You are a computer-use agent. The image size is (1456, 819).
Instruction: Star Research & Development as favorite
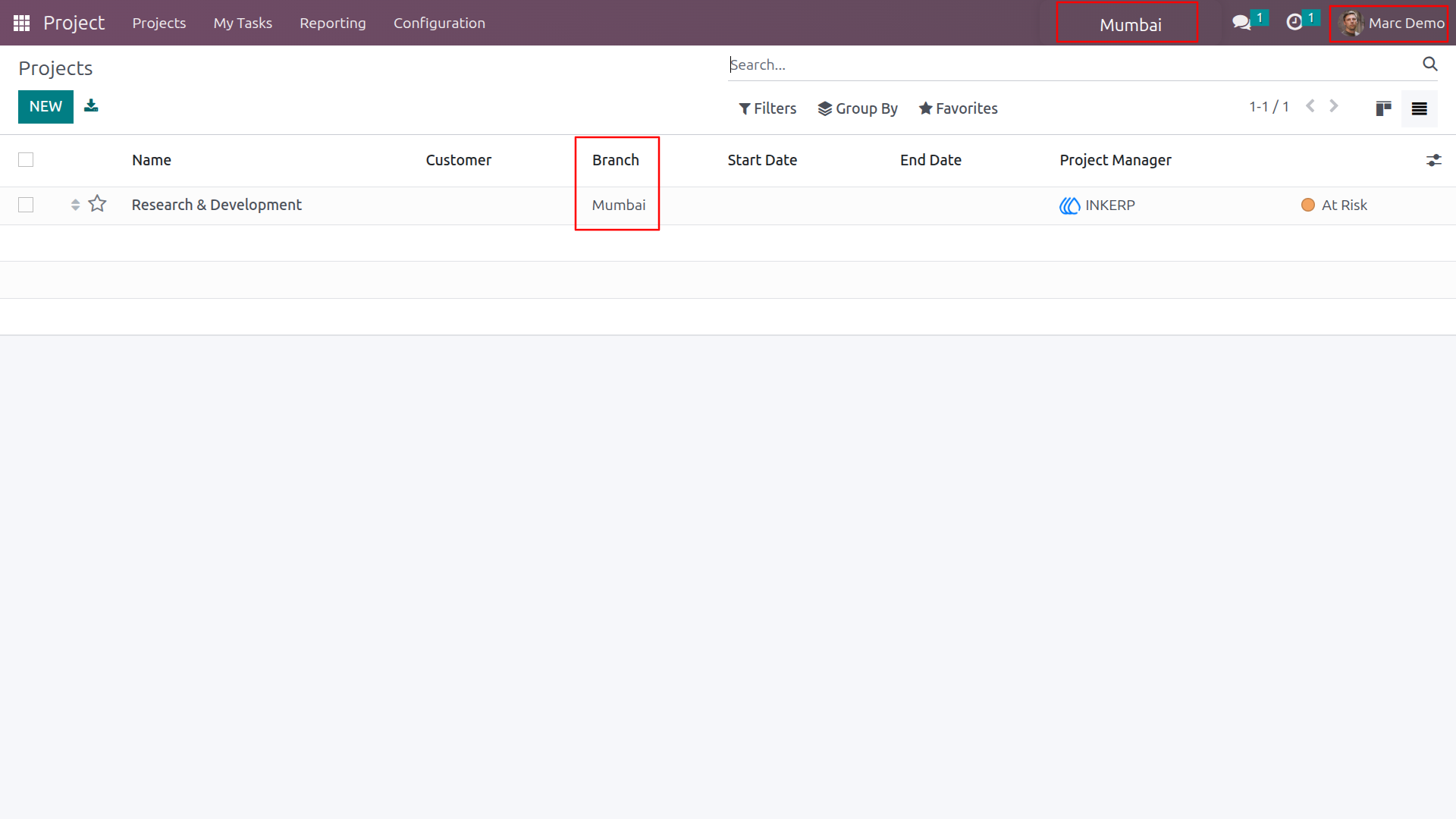pos(97,204)
